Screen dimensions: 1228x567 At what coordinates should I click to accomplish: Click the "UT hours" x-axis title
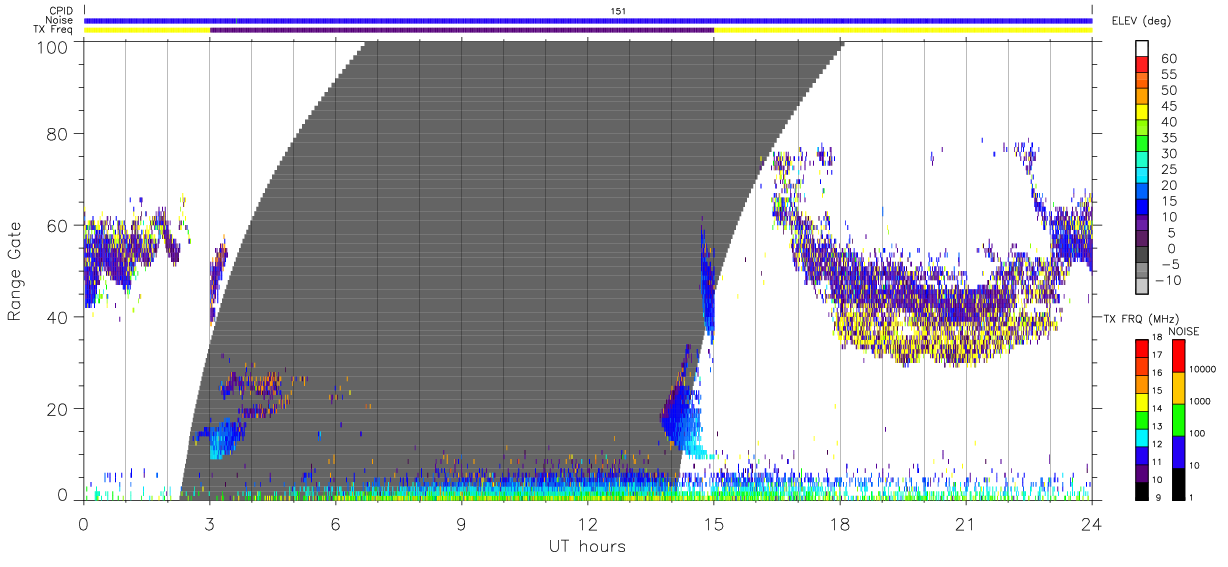pos(586,546)
